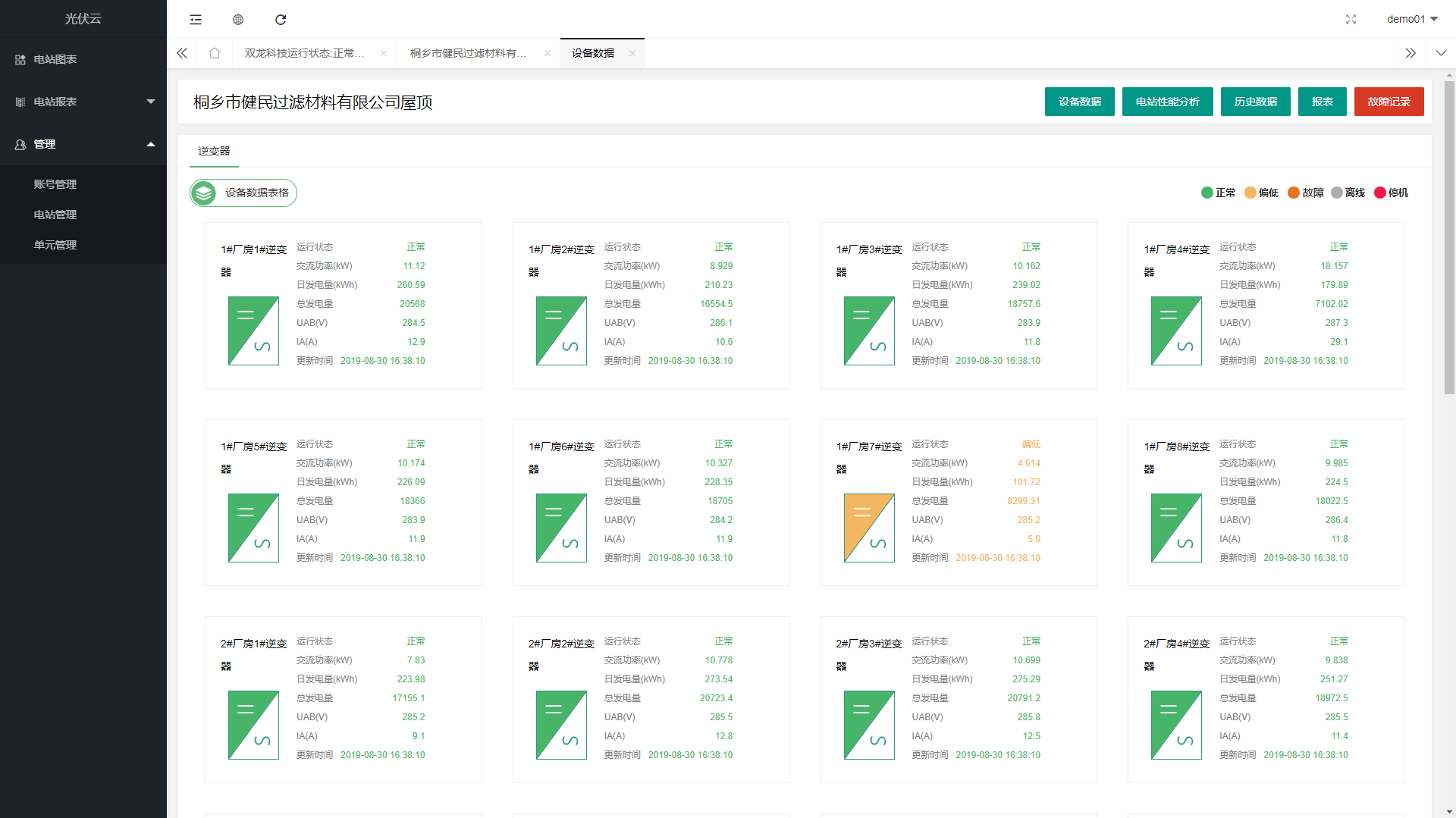The image size is (1456, 818).
Task: Go to the home tab icon
Action: (x=215, y=53)
